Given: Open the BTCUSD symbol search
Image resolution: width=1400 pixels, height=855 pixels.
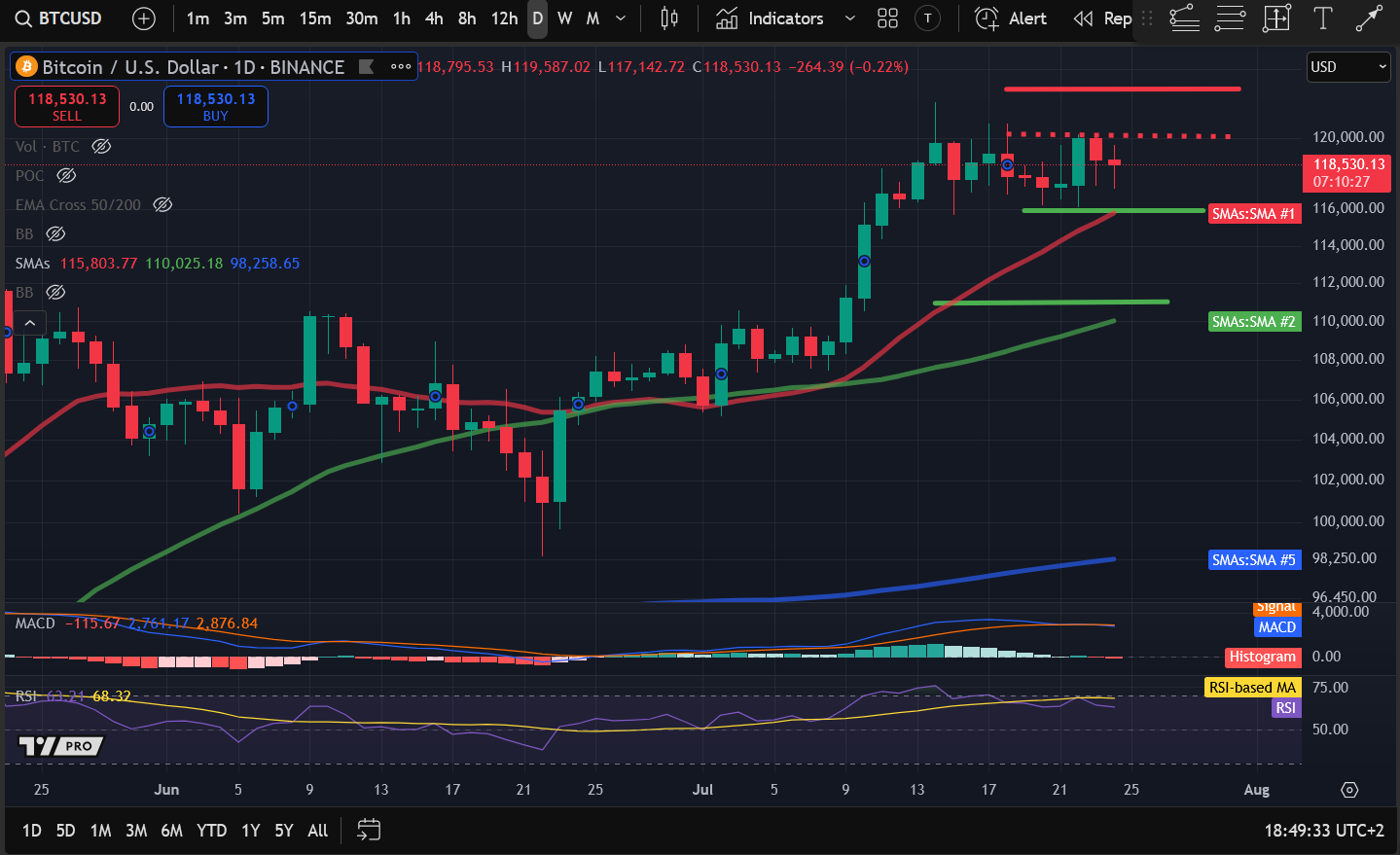Looking at the screenshot, I should 58,18.
